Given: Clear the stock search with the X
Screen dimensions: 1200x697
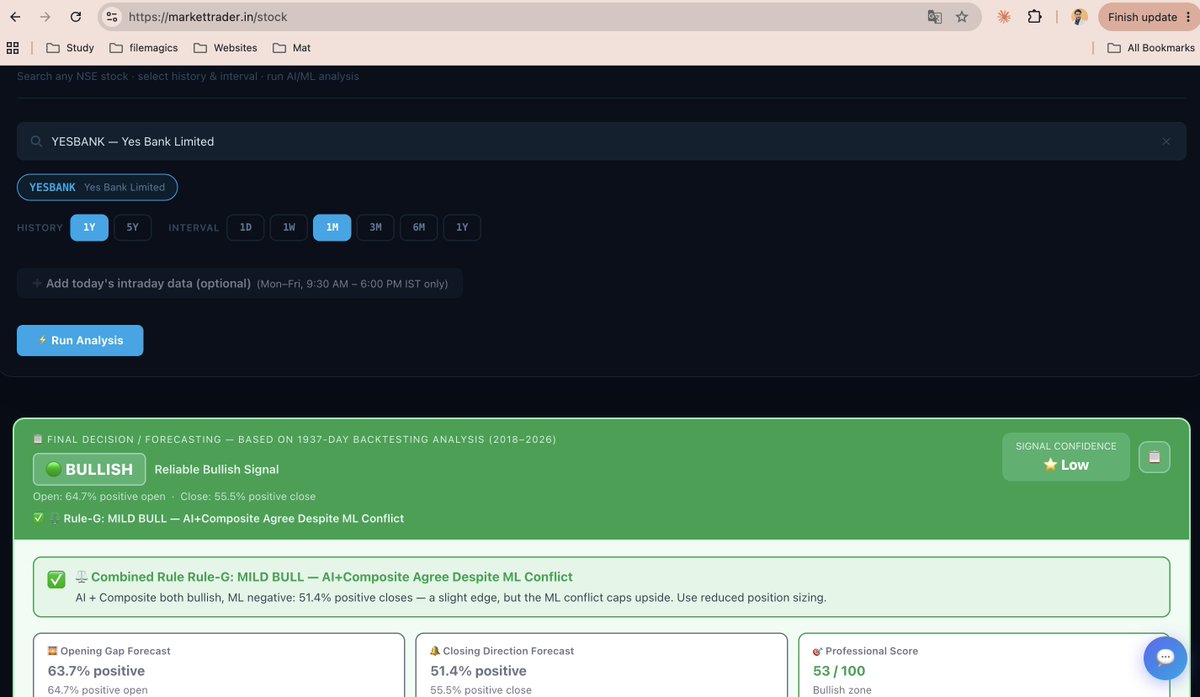Looking at the screenshot, I should (1166, 142).
